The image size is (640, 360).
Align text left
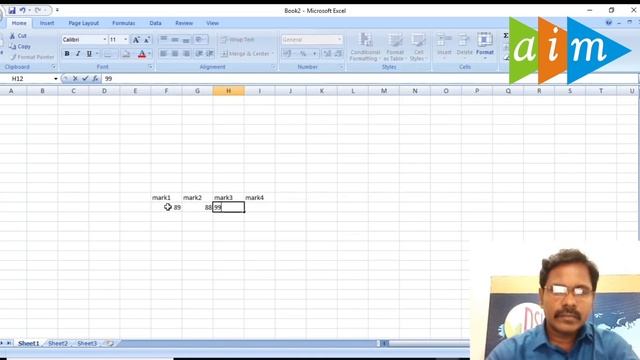[164, 54]
